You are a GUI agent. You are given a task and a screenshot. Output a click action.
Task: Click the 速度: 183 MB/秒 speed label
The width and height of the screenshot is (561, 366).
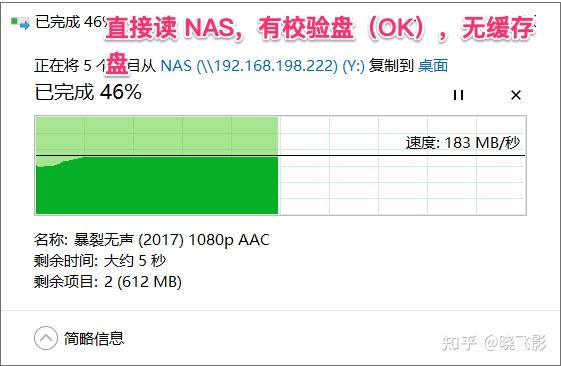(x=463, y=143)
